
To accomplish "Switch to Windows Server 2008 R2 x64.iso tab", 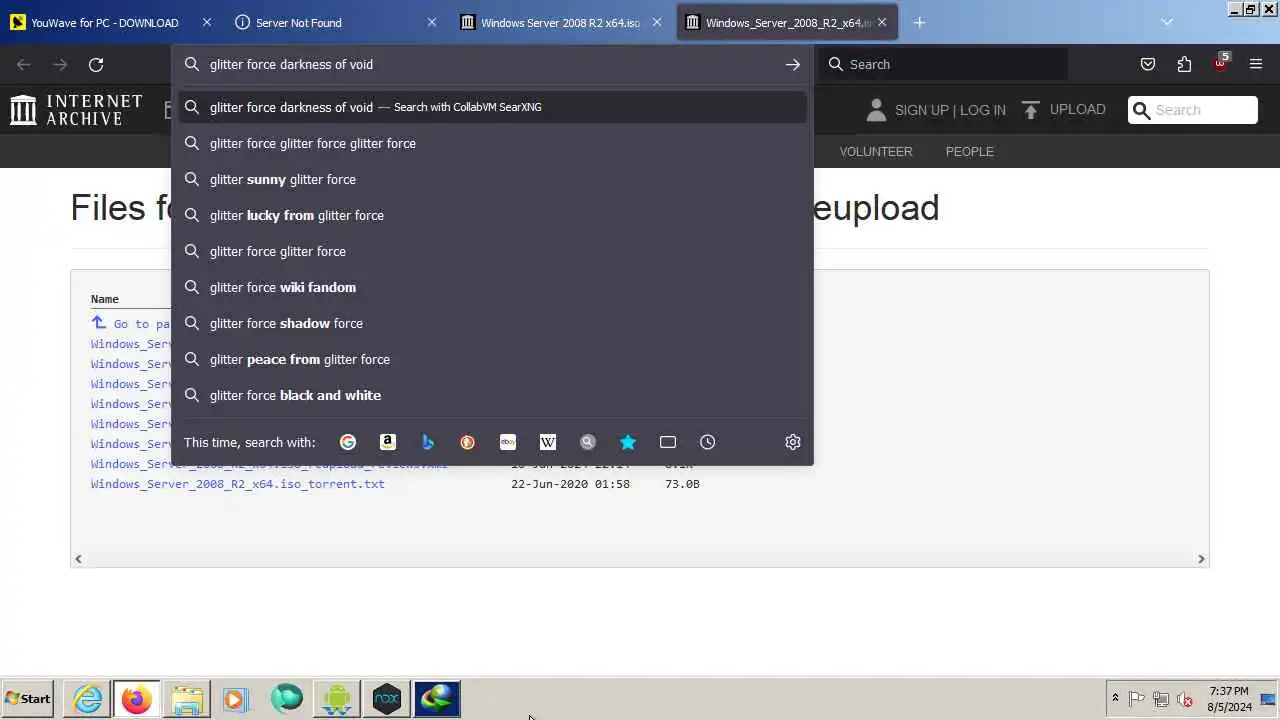I will tap(560, 22).
